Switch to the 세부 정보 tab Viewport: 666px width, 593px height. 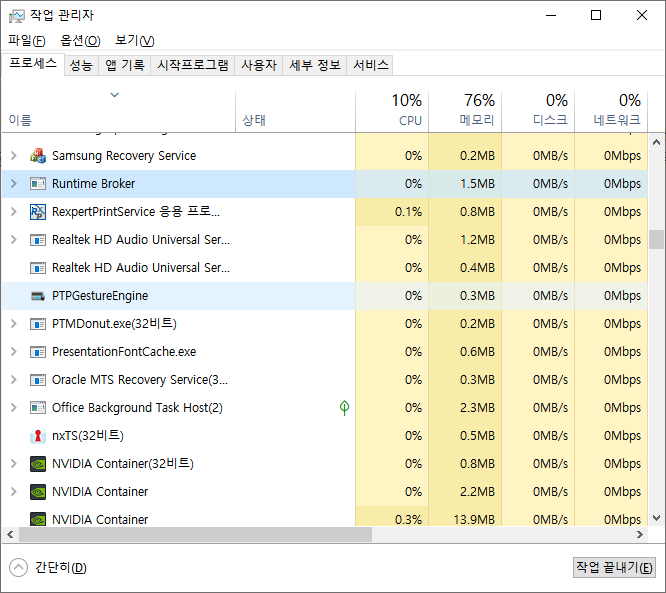point(315,65)
